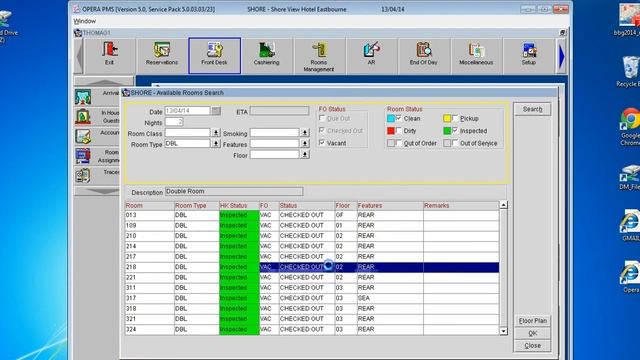The height and width of the screenshot is (360, 640).
Task: Select room 324 in the list
Action: coord(312,329)
